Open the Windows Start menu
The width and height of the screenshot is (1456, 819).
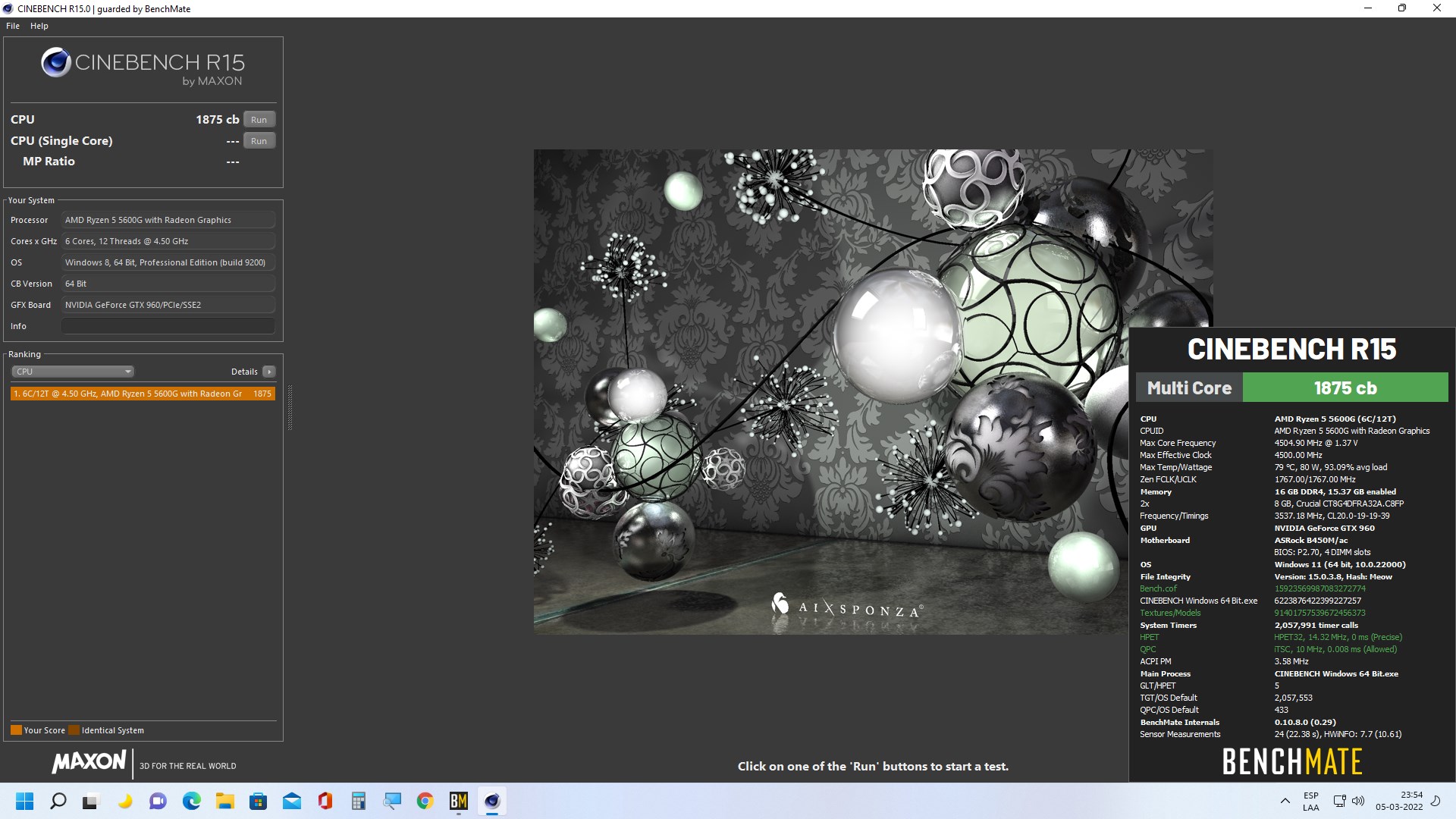click(24, 801)
